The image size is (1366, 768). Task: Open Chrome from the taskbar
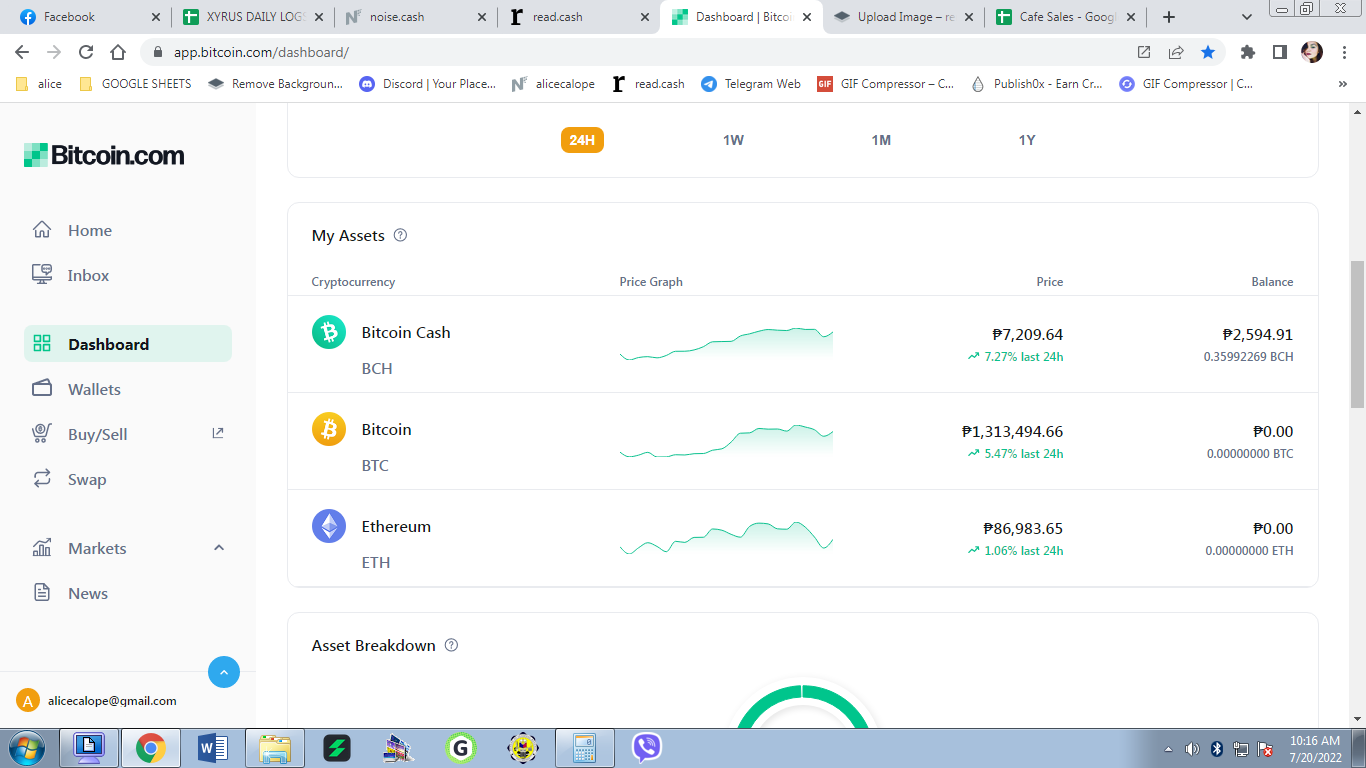(151, 748)
